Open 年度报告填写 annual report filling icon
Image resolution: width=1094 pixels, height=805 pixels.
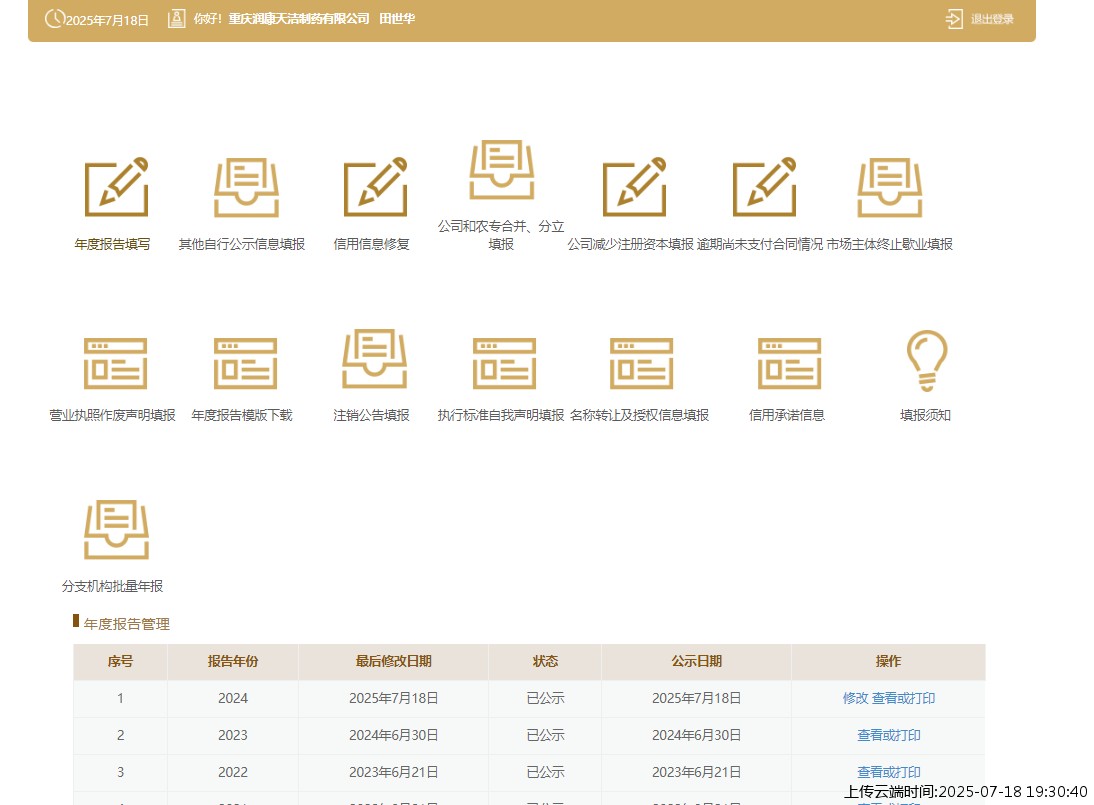click(x=117, y=187)
